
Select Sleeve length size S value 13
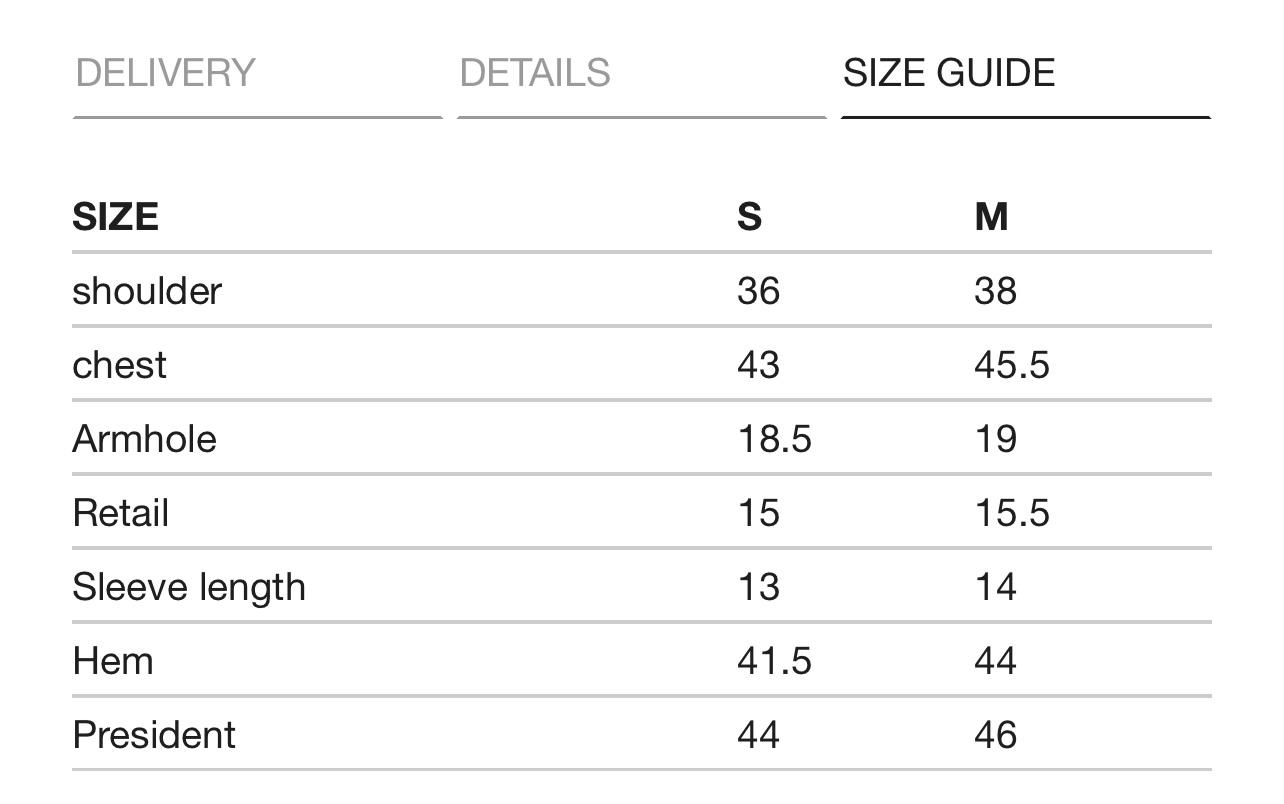[758, 587]
